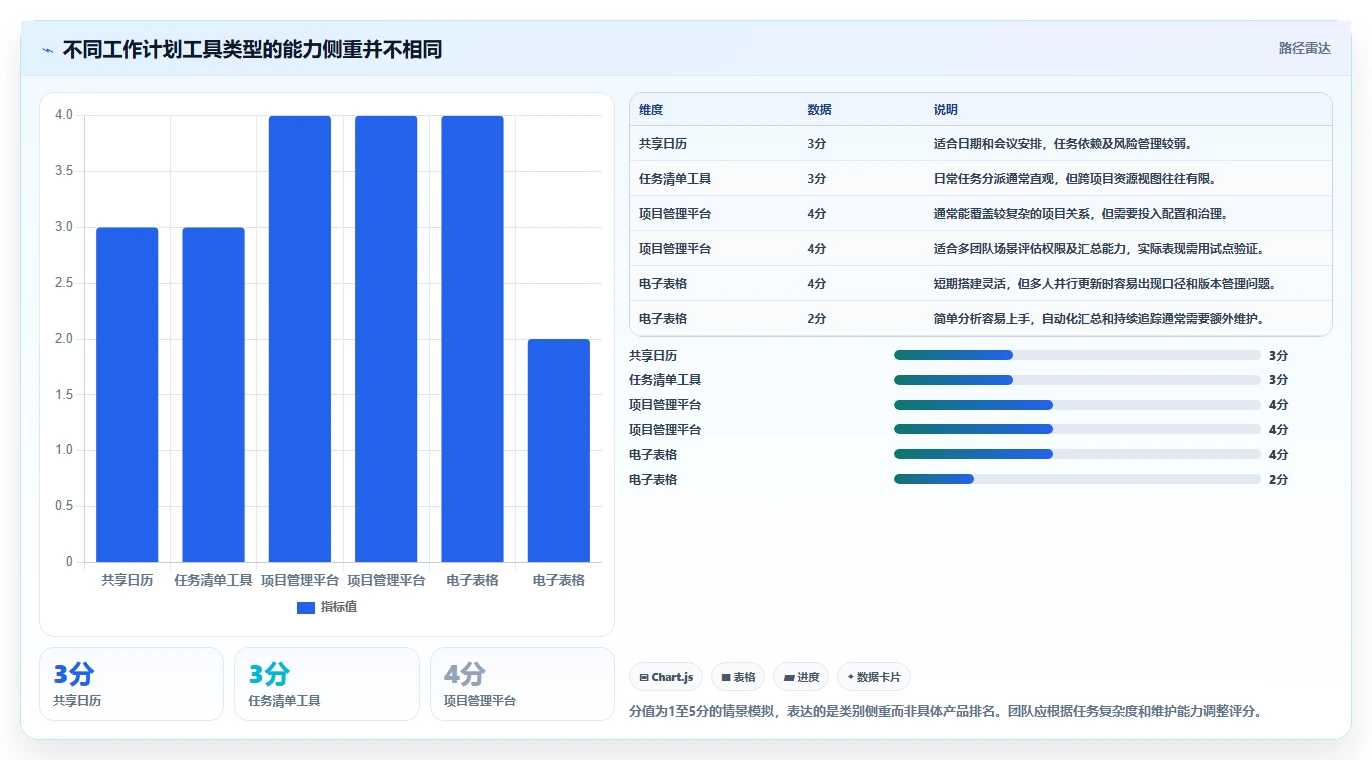
Task: Click the 任务清单工具 progress bar showing 3分
Action: (x=1077, y=380)
